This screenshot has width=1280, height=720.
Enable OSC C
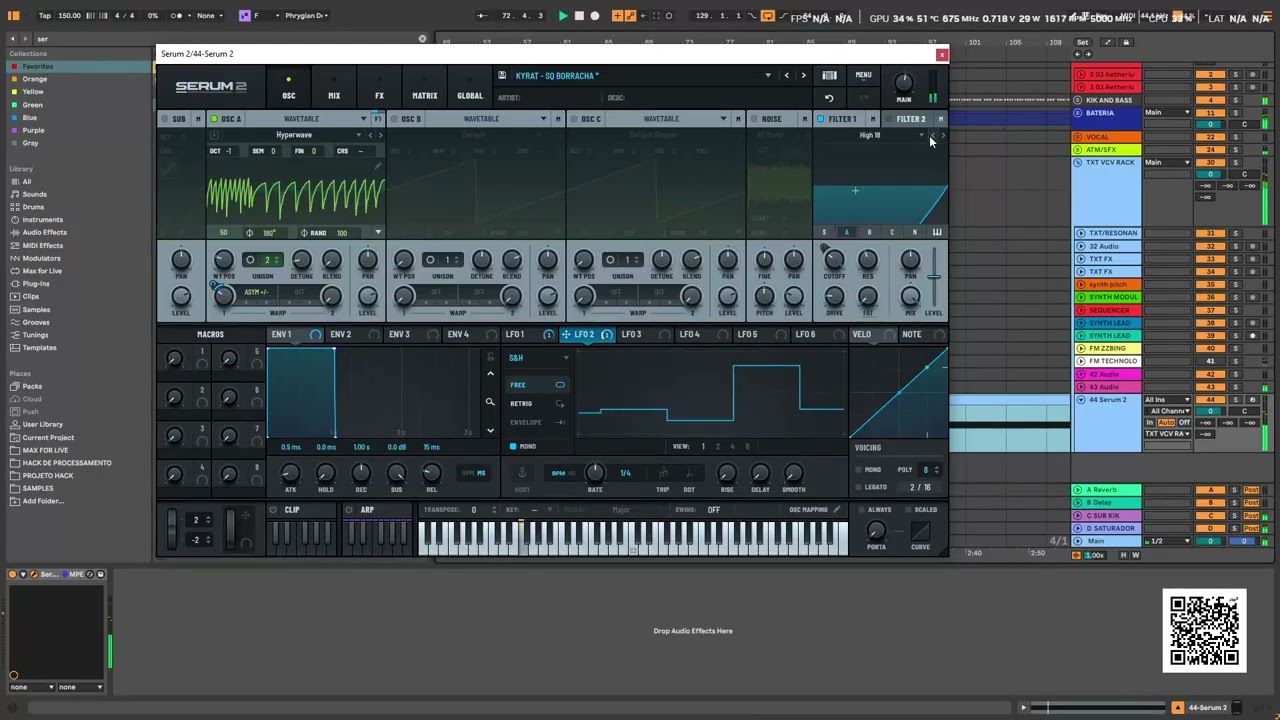tap(573, 119)
